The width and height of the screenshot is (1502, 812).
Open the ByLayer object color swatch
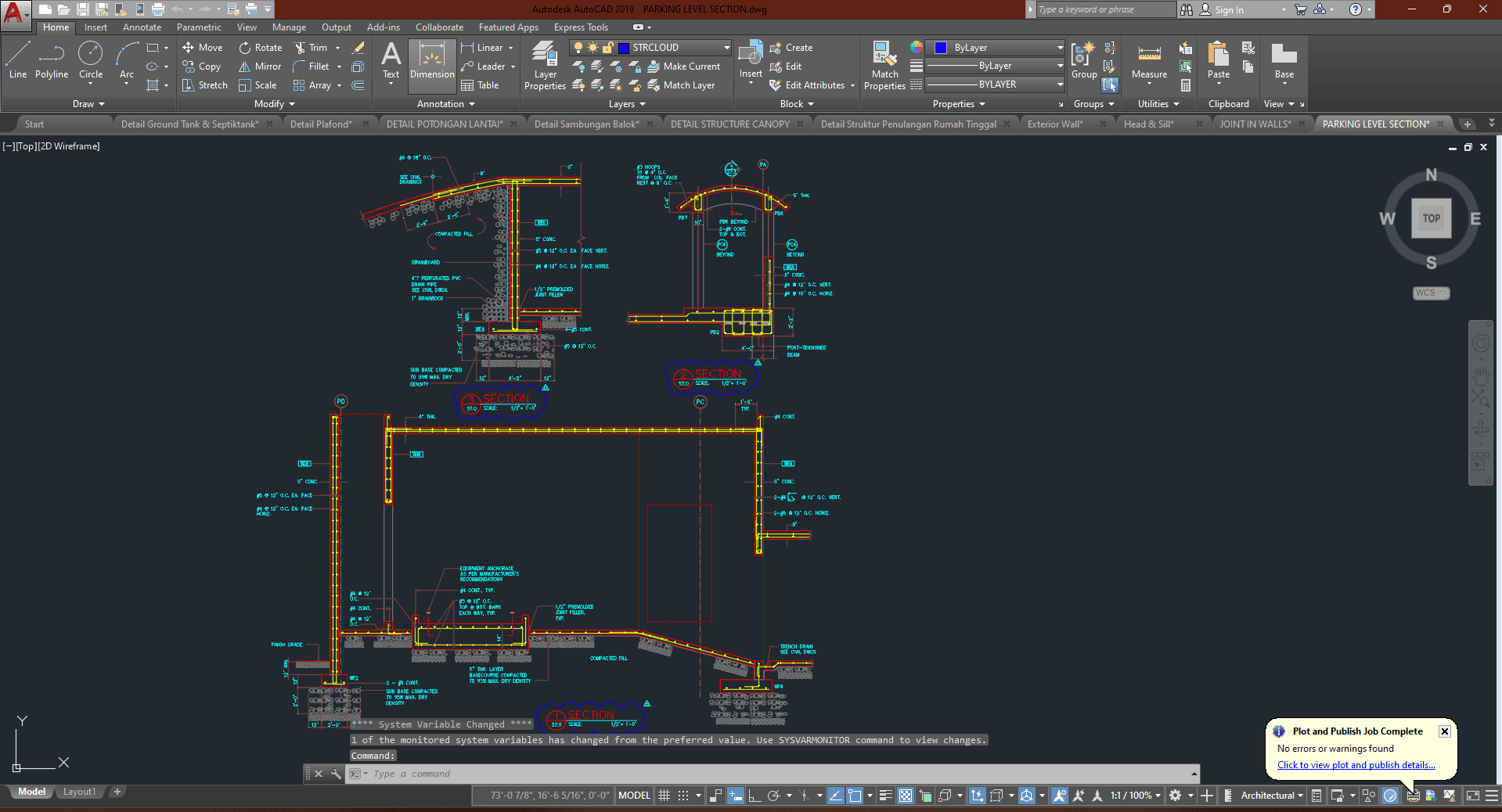coord(941,48)
